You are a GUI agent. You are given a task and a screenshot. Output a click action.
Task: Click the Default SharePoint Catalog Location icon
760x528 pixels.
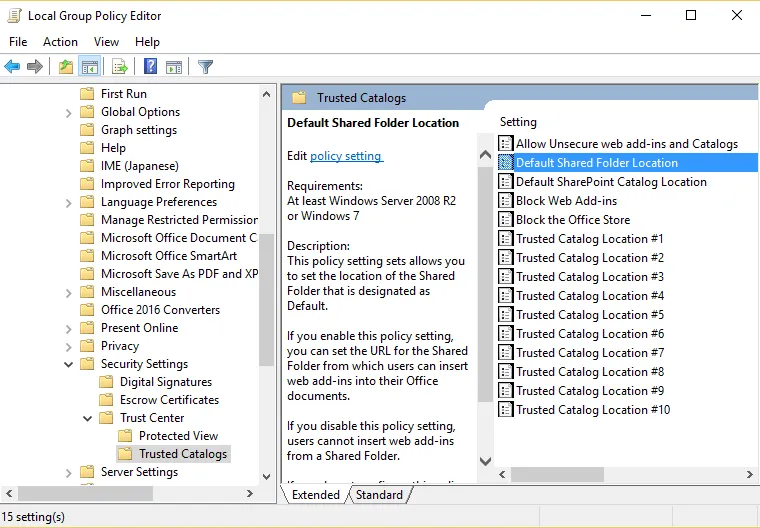tap(506, 182)
